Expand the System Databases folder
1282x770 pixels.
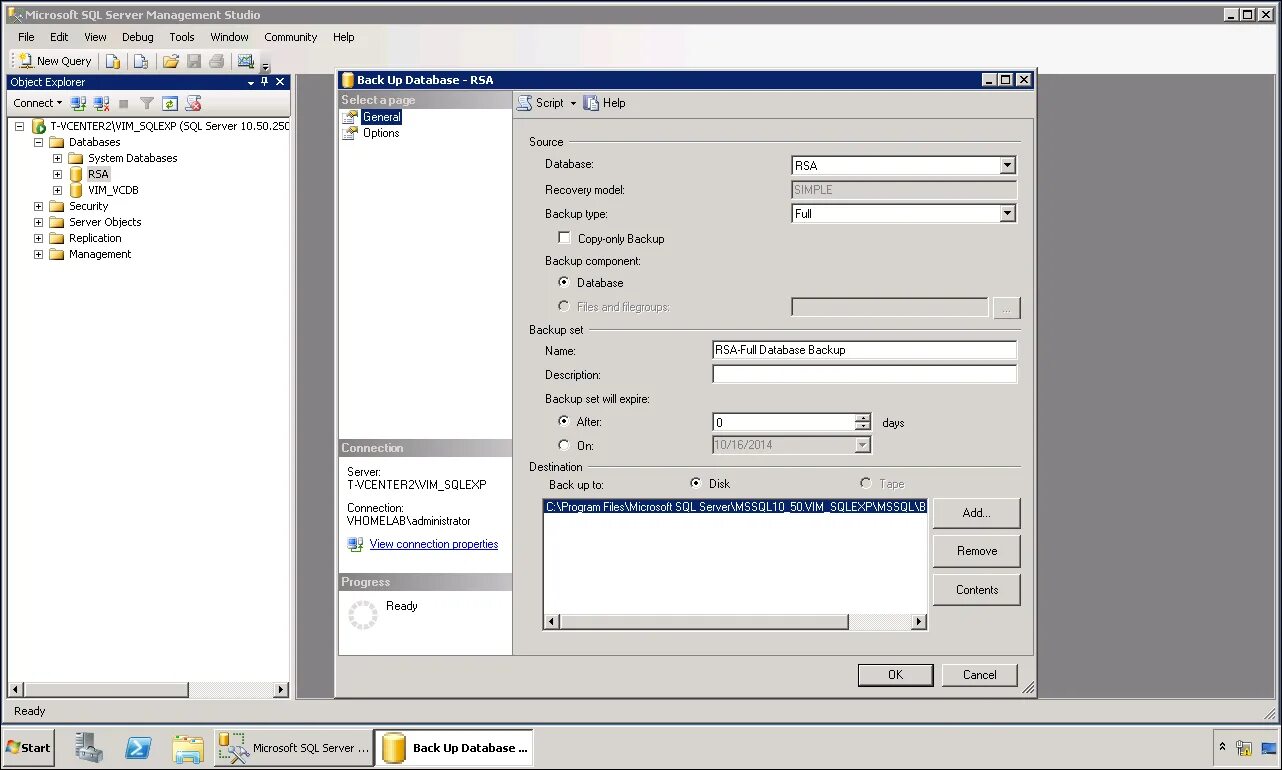click(x=57, y=158)
